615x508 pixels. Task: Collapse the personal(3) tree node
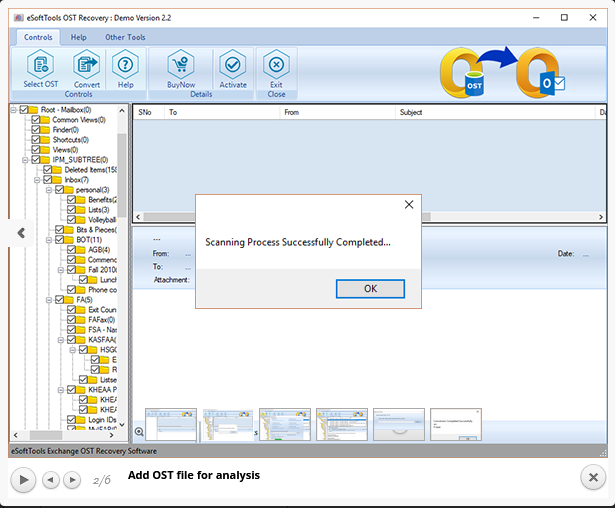[x=49, y=190]
